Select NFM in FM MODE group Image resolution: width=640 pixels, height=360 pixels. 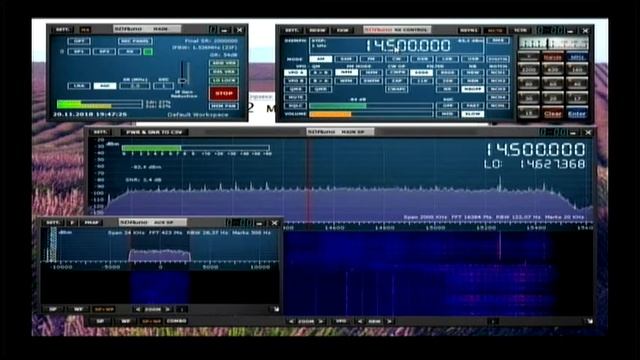pyautogui.click(x=346, y=73)
